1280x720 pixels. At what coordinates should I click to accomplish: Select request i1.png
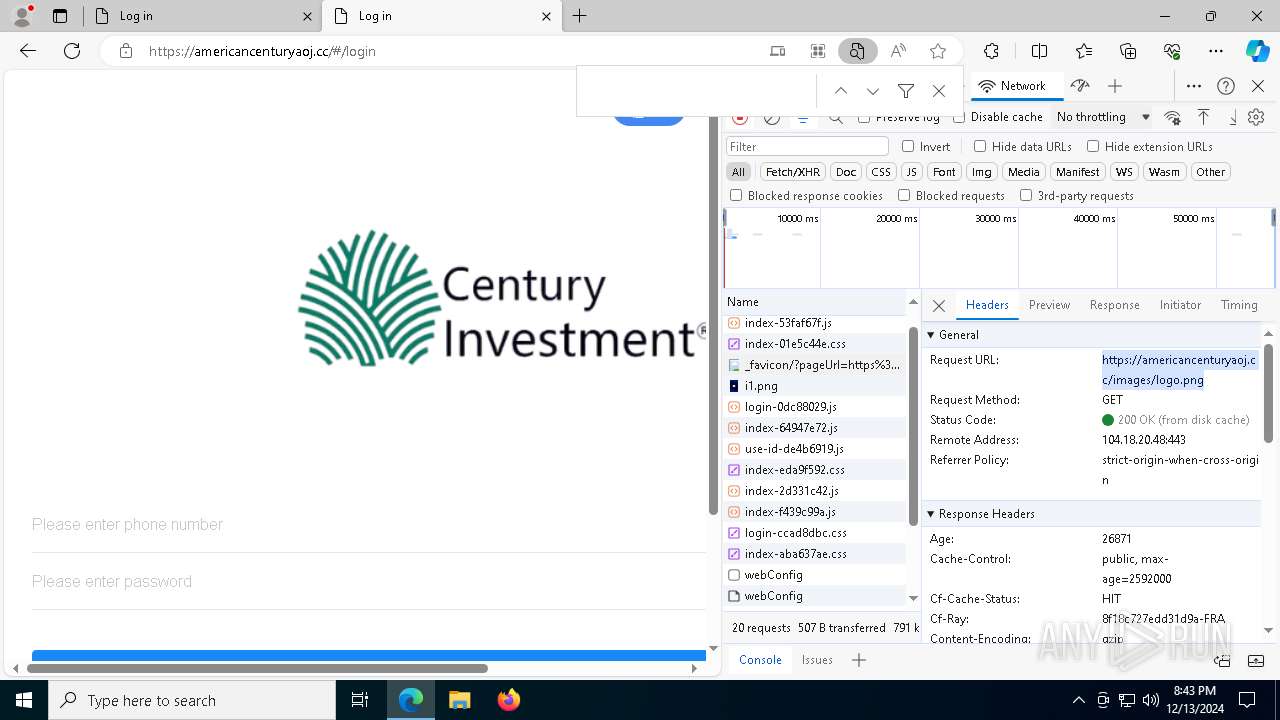pos(814,386)
